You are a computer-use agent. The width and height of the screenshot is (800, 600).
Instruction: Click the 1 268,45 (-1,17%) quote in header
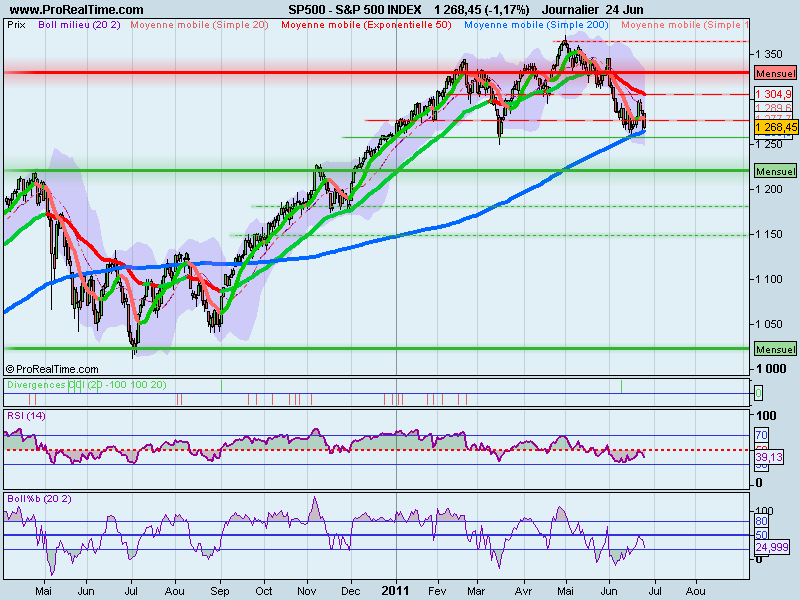(482, 9)
